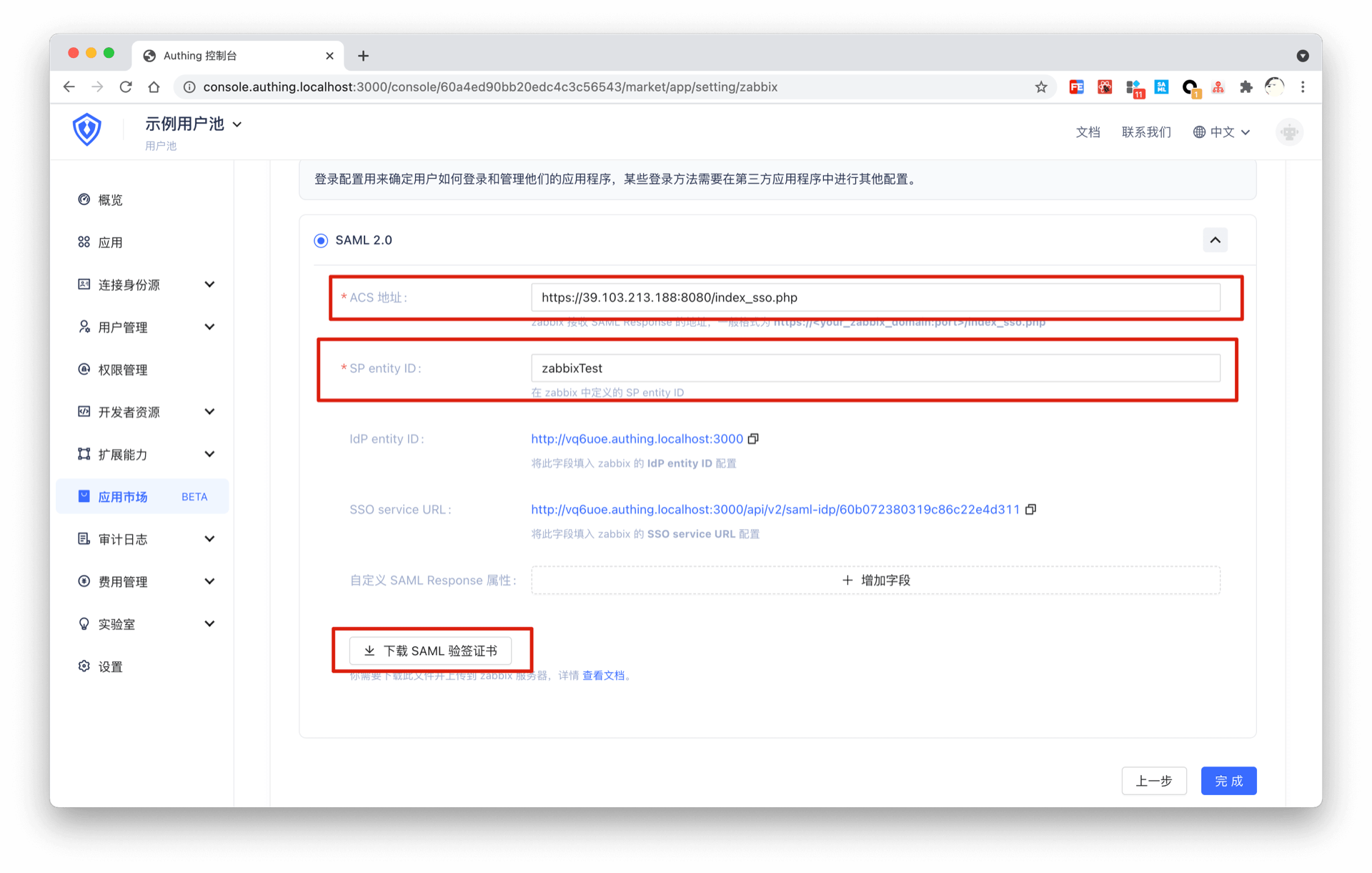This screenshot has width=1372, height=873.
Task: Select the SAML 2.0 radio button
Action: coord(321,240)
